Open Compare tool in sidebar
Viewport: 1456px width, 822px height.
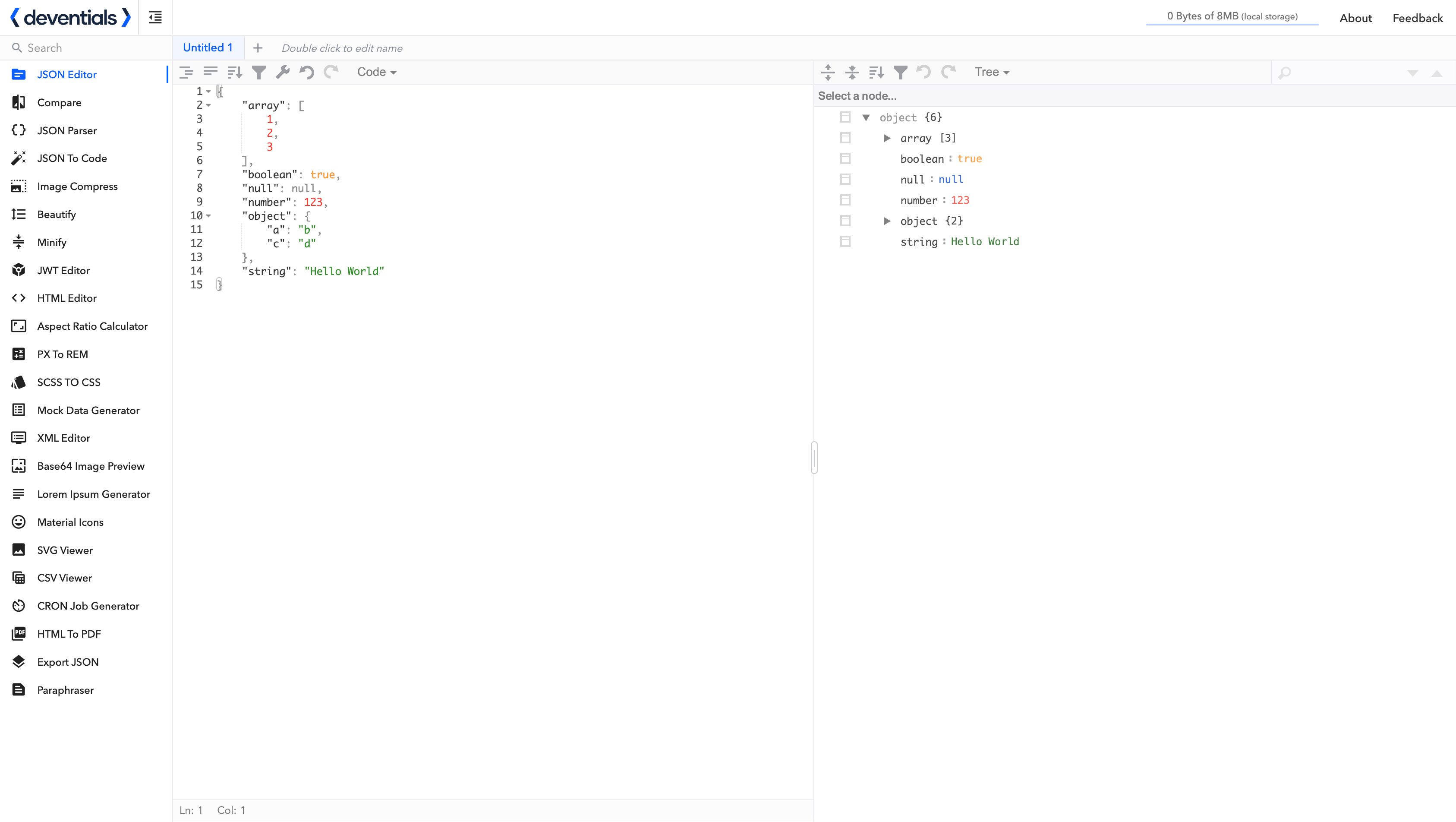coord(86,102)
